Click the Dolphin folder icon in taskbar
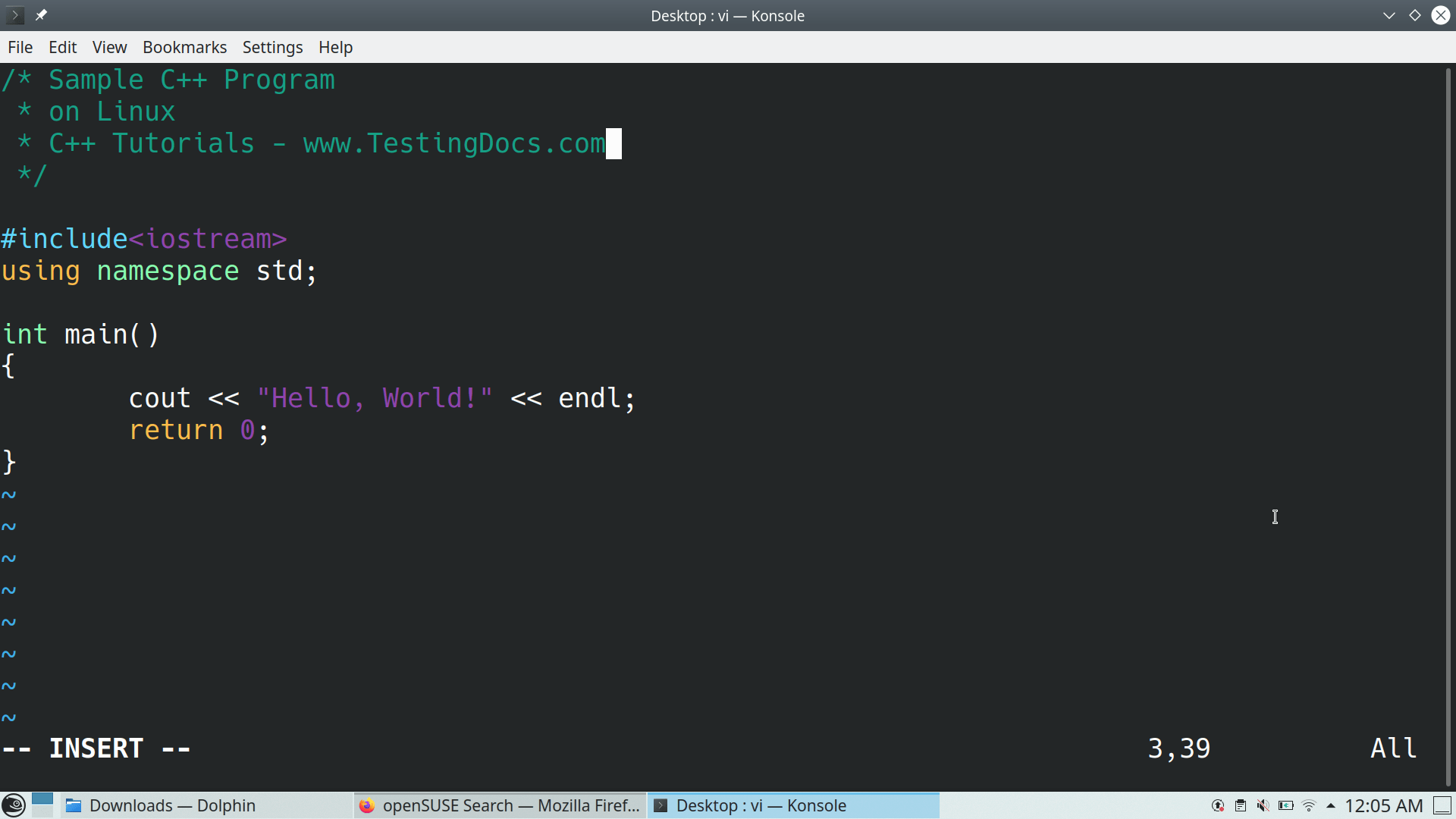Screen dimensions: 1456x819 click(74, 805)
